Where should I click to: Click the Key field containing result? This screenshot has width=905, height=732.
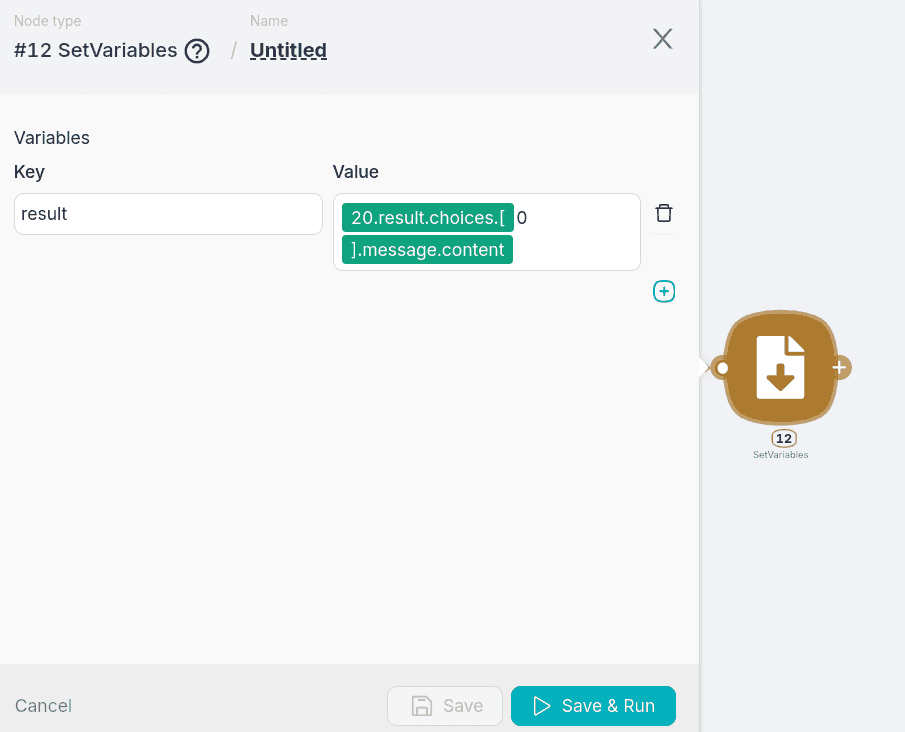click(168, 214)
